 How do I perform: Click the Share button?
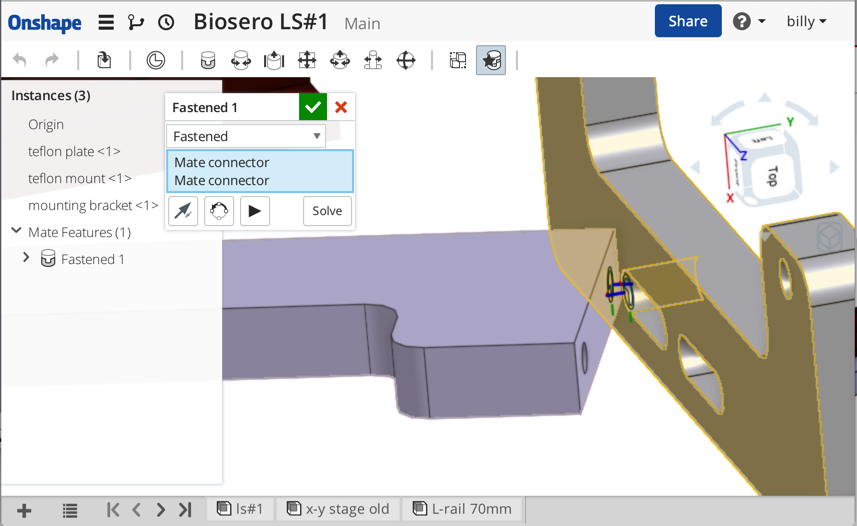(688, 21)
